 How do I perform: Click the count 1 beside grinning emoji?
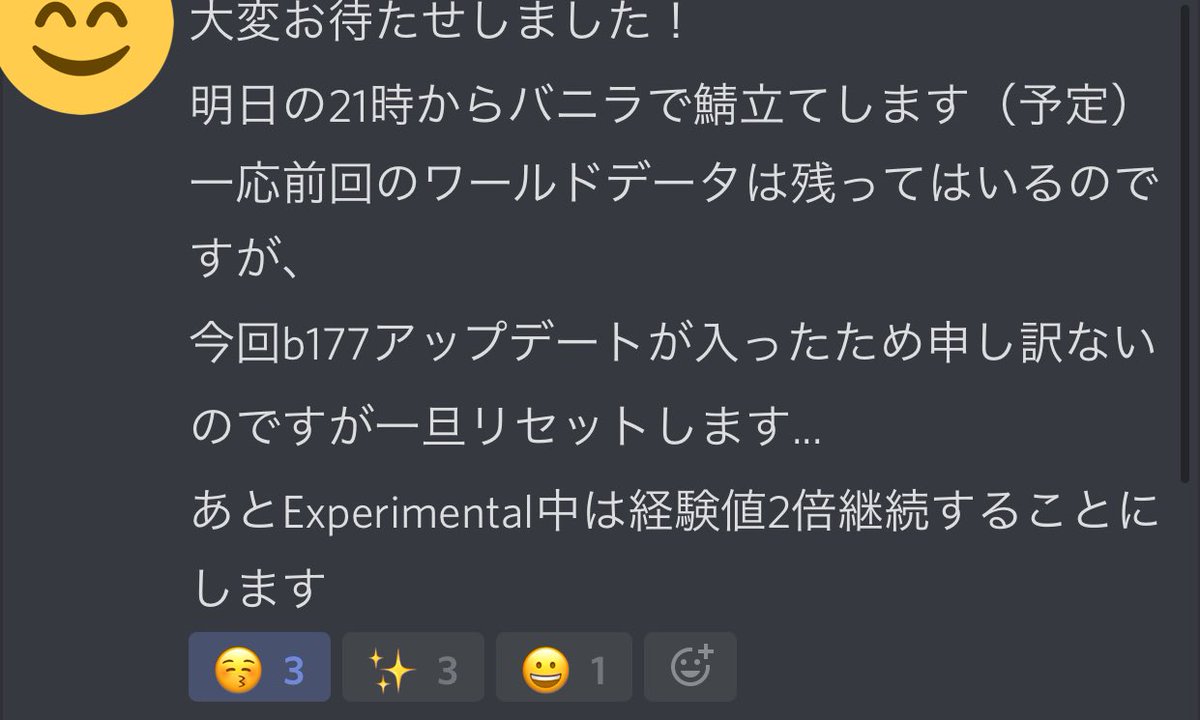pos(598,670)
